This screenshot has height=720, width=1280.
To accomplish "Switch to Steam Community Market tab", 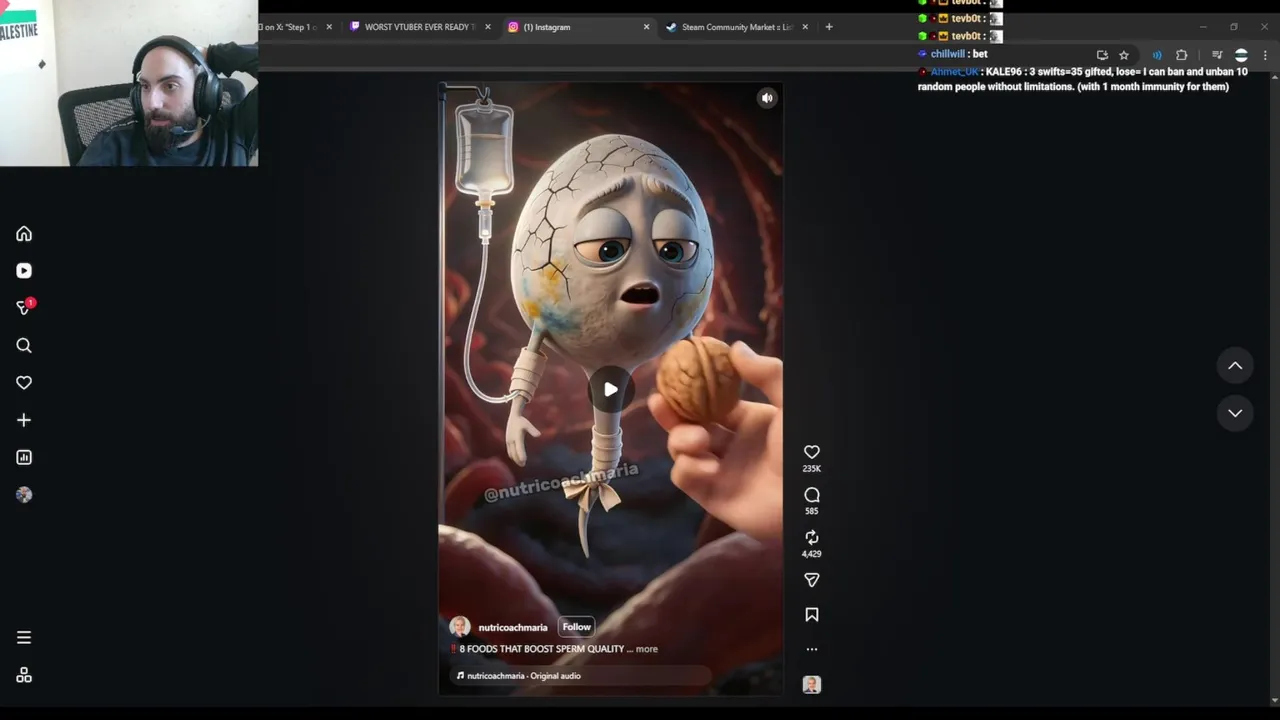I will [736, 27].
